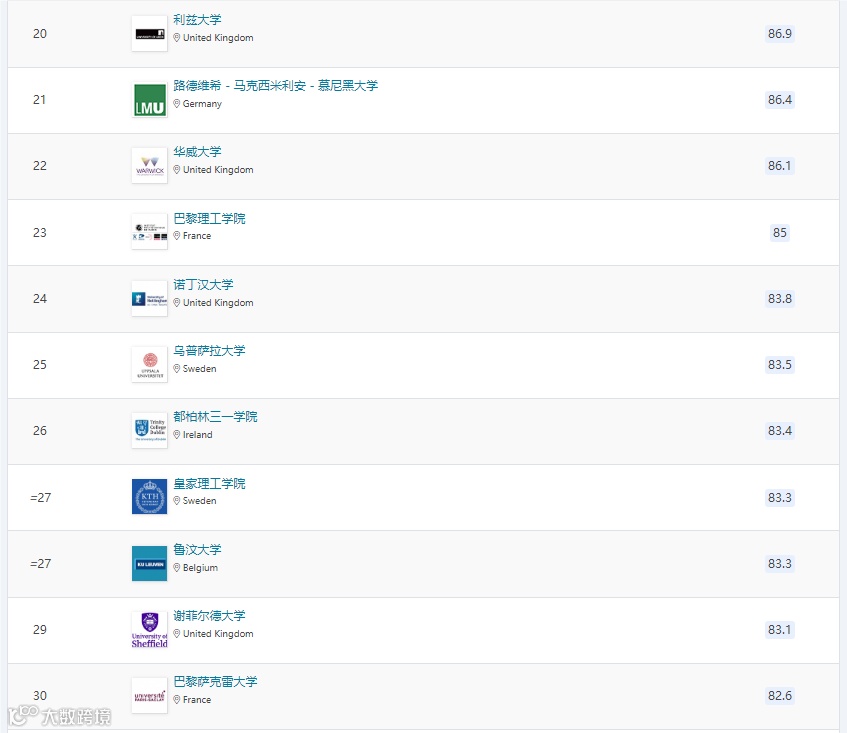Click the score 83.4

(x=779, y=431)
